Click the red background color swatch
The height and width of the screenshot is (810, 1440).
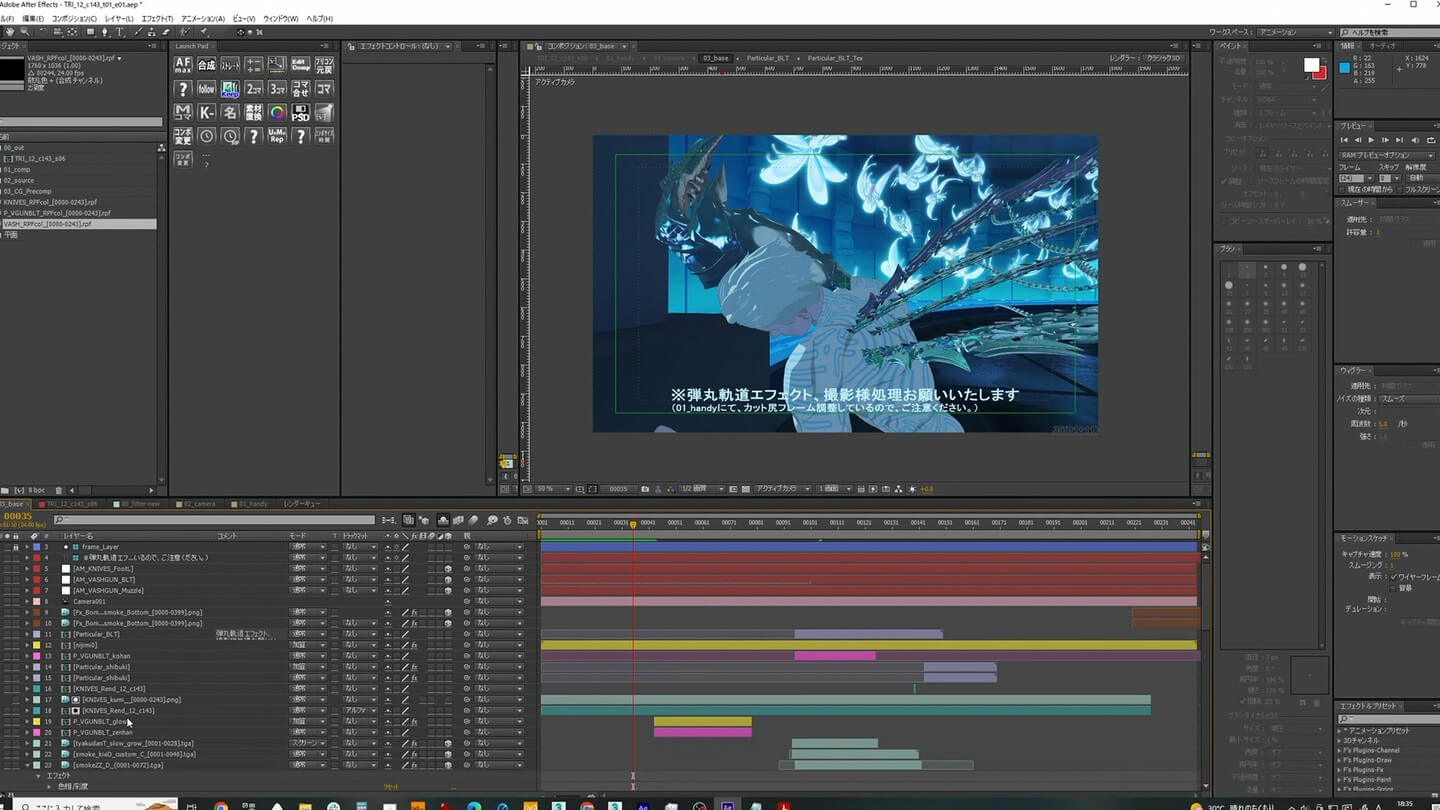point(1323,76)
